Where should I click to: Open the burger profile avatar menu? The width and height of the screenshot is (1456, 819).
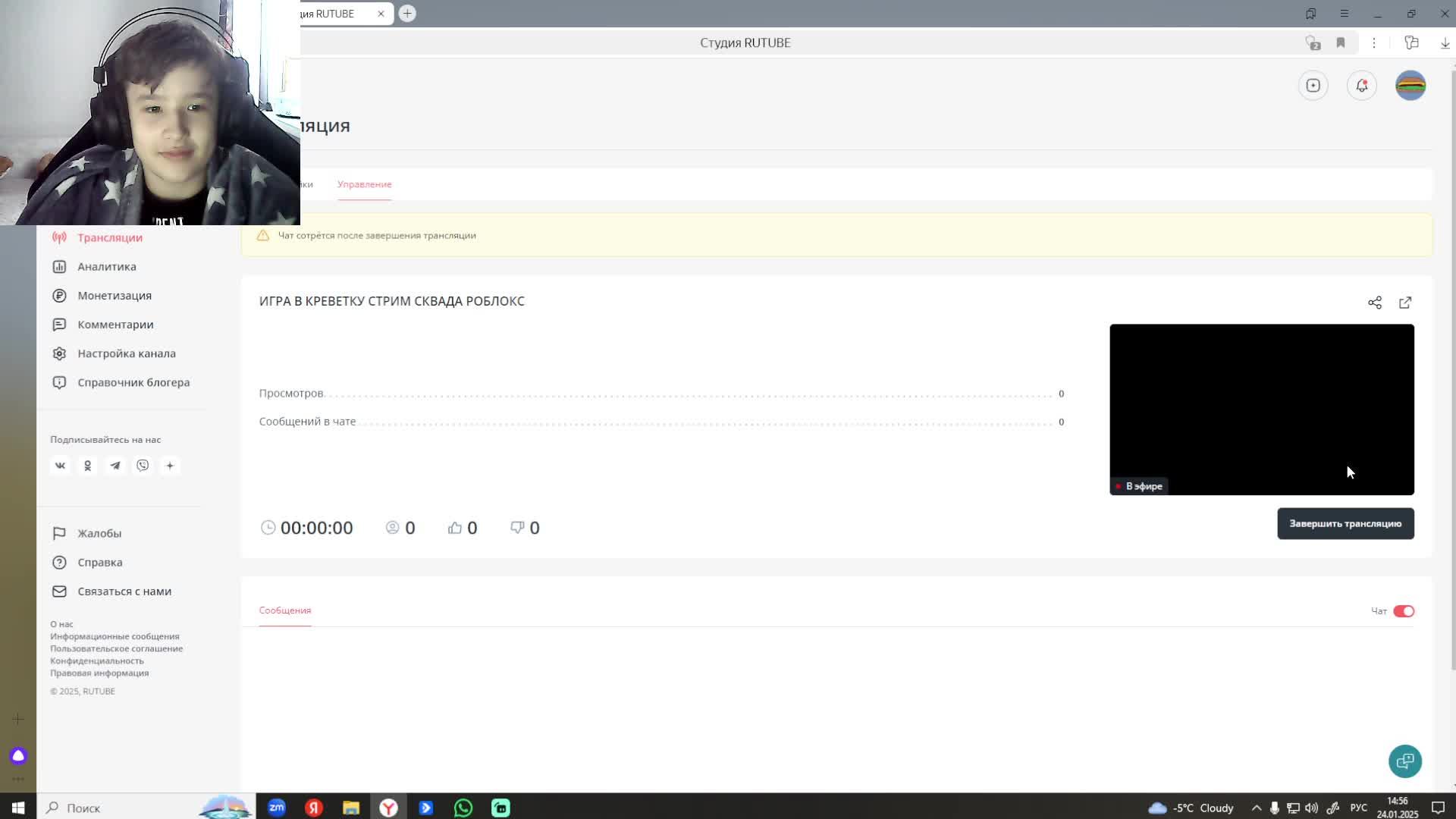[1410, 86]
